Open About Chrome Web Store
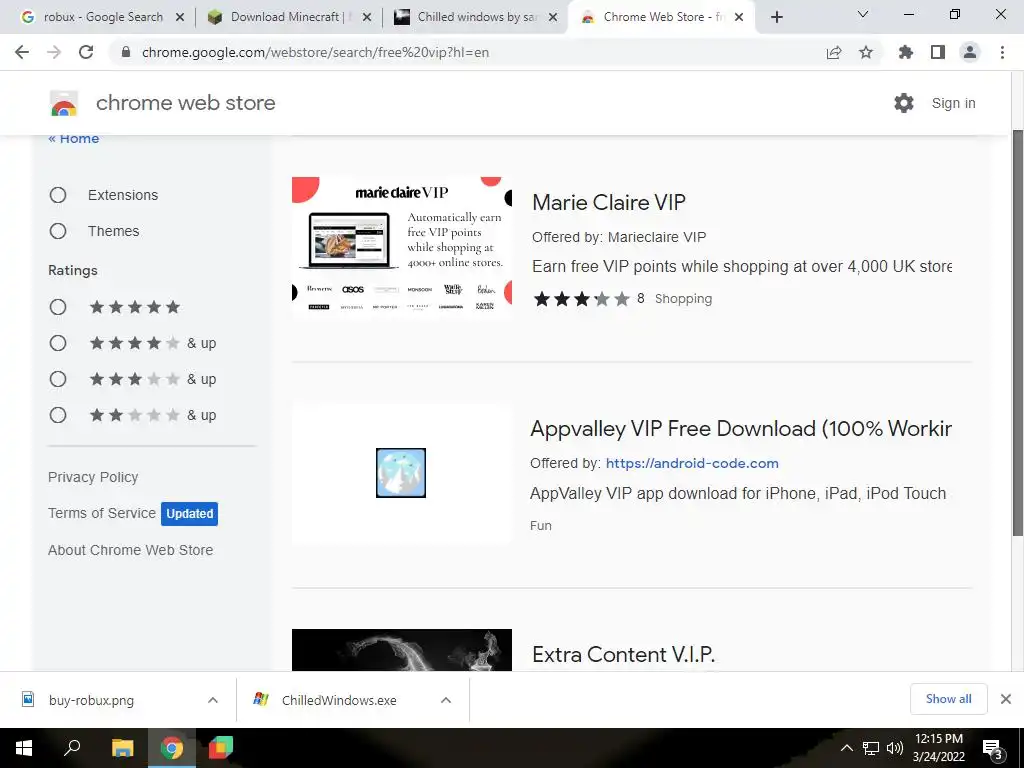Image resolution: width=1024 pixels, height=768 pixels. point(131,550)
